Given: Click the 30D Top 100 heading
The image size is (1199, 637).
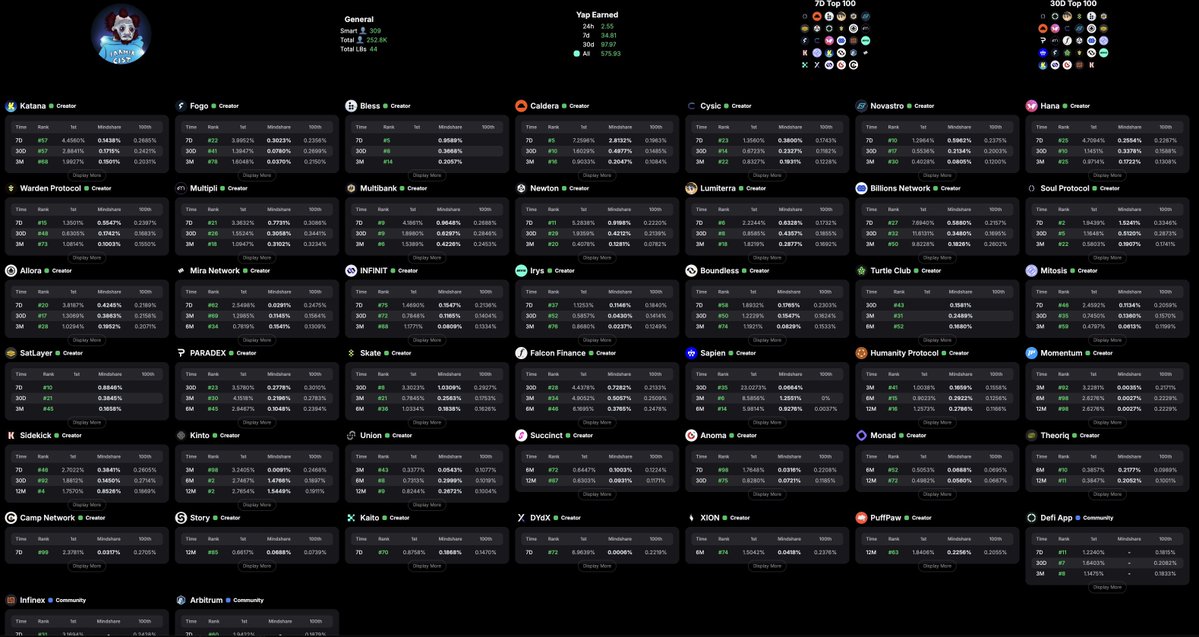Looking at the screenshot, I should tap(1073, 4).
